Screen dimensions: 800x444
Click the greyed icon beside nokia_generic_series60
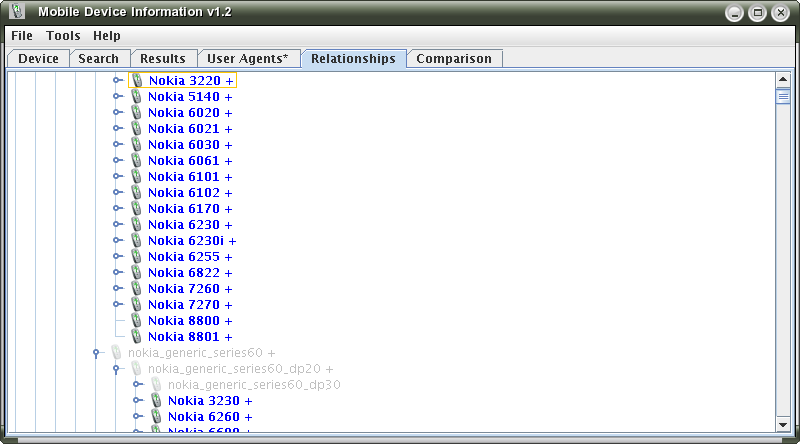click(x=117, y=353)
